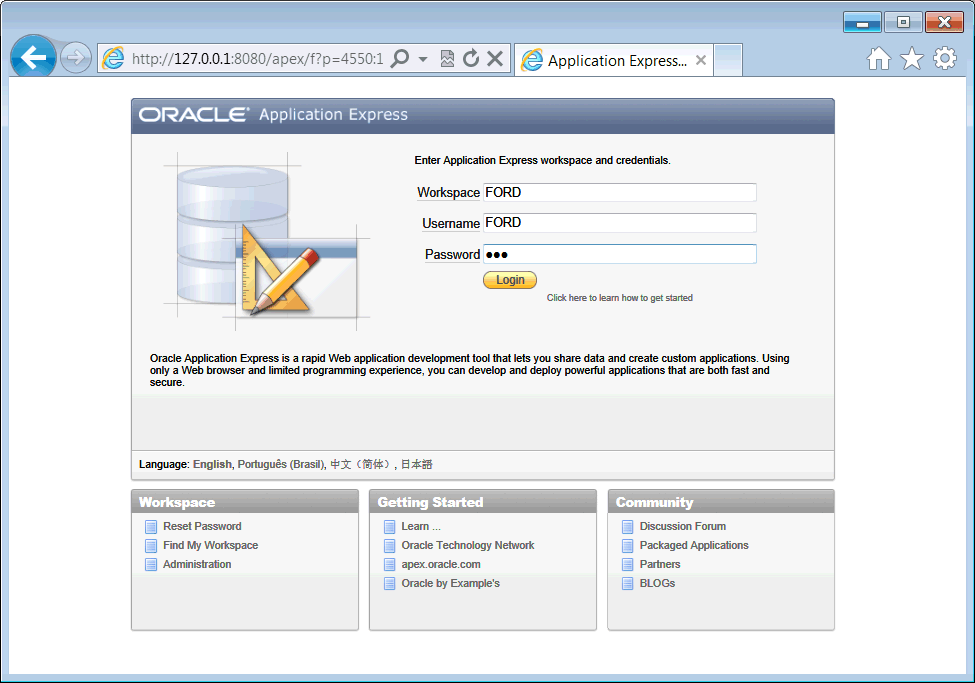The image size is (975, 683).
Task: Open the Packaged Applications link
Action: 694,546
